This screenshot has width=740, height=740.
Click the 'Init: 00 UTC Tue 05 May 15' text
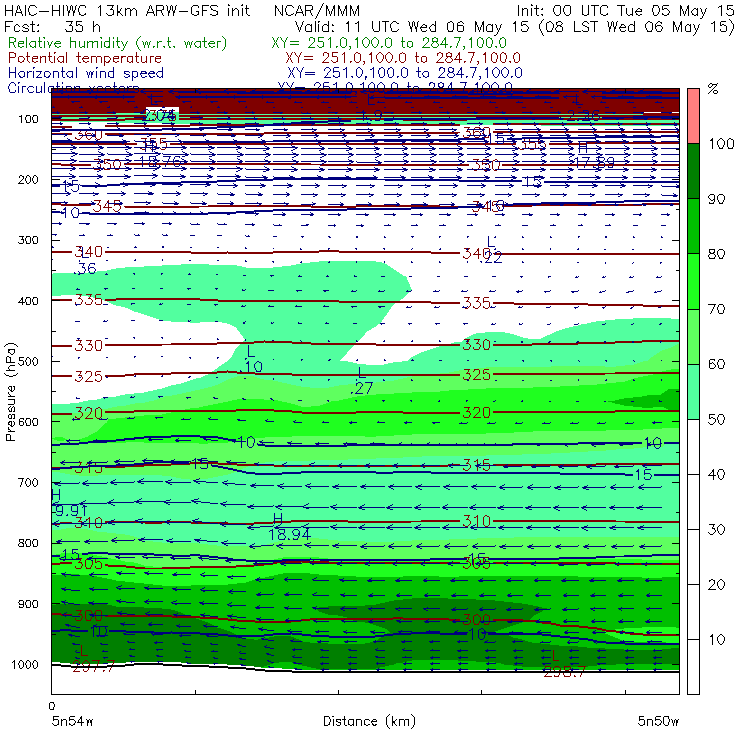click(625, 11)
